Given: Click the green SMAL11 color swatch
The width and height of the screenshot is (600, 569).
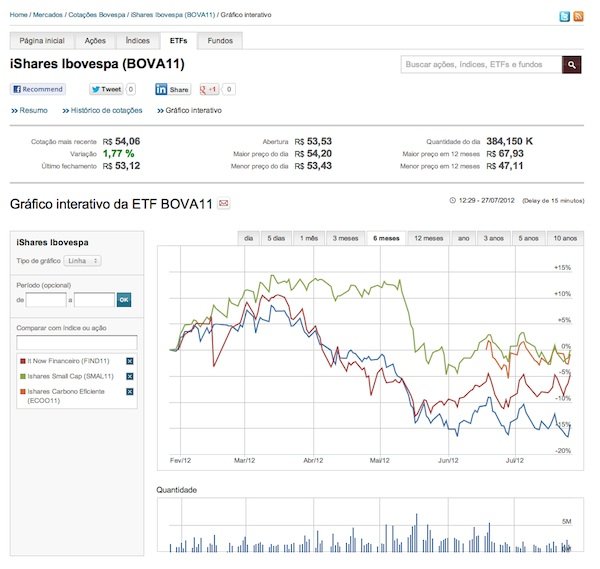Looking at the screenshot, I should tap(23, 376).
